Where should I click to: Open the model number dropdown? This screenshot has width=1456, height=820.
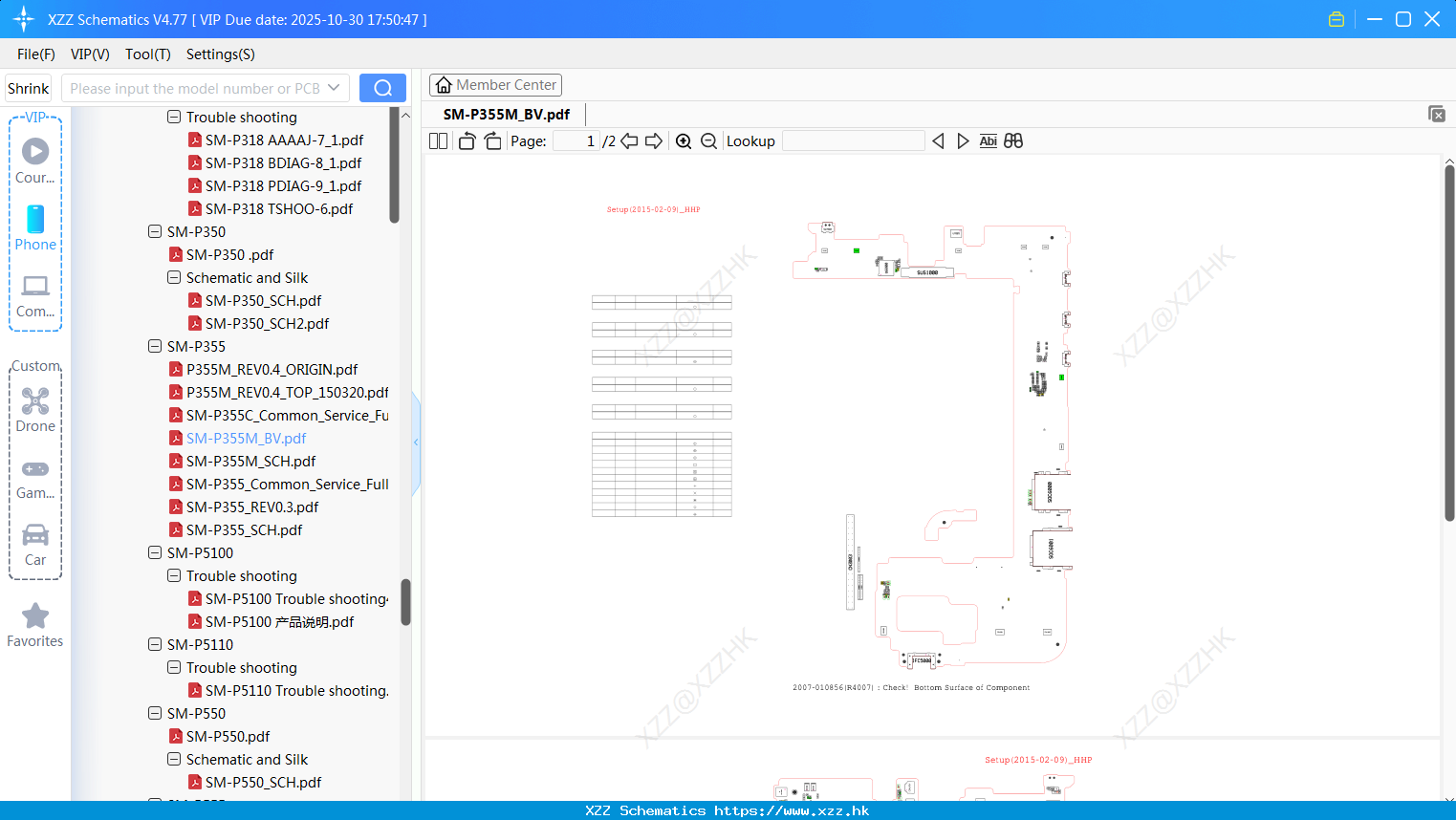[334, 88]
